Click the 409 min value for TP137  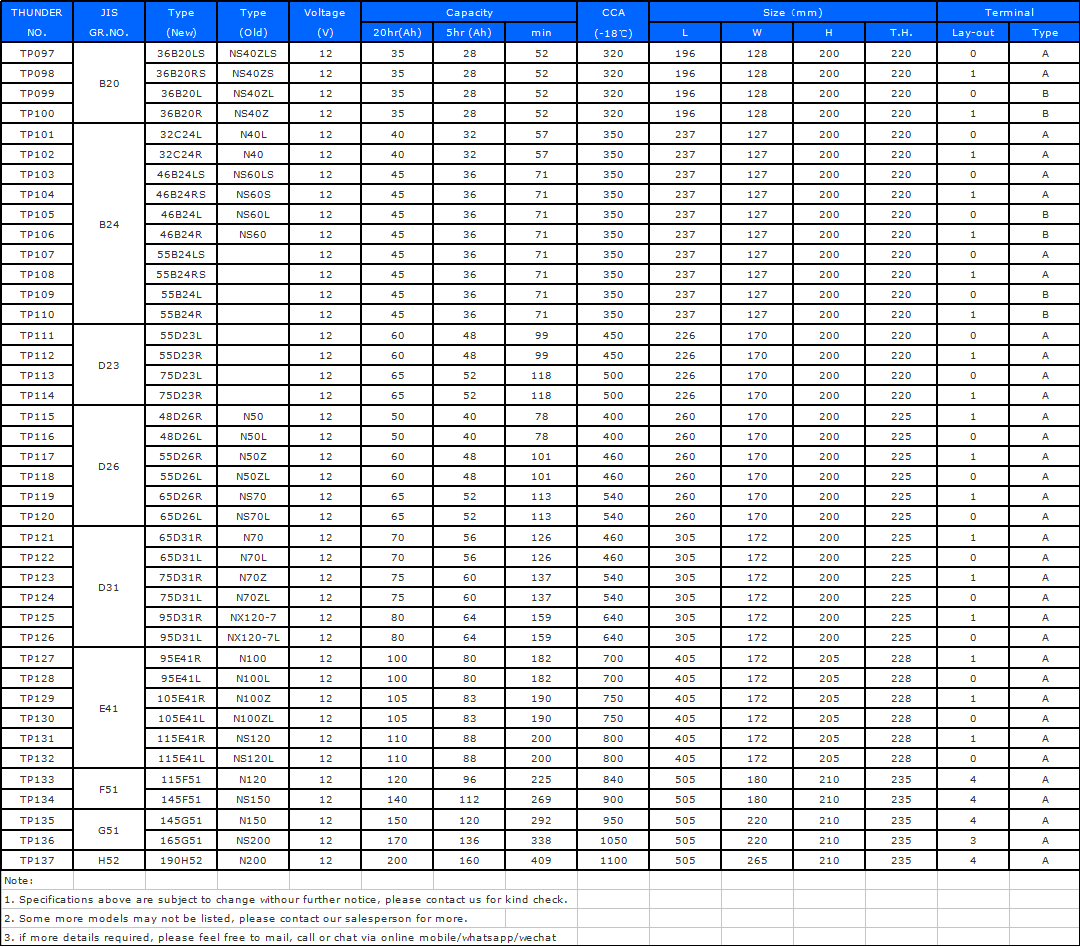tap(541, 861)
